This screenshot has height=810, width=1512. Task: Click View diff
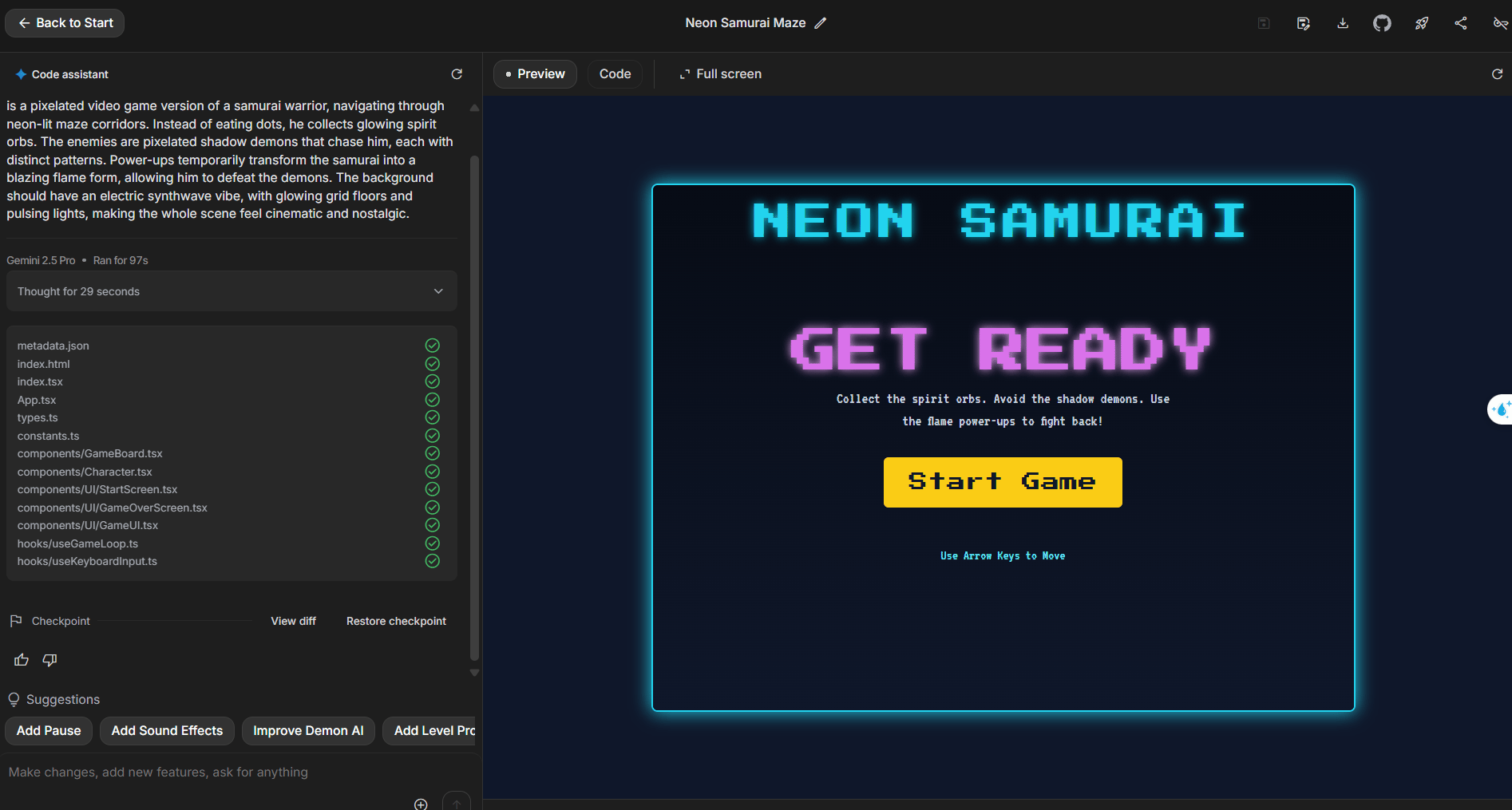[x=293, y=621]
